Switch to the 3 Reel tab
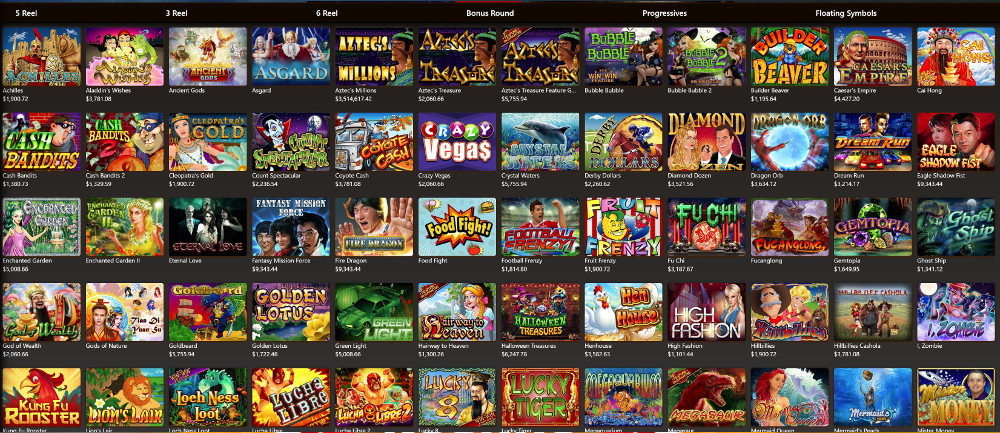This screenshot has width=1000, height=433. 176,13
